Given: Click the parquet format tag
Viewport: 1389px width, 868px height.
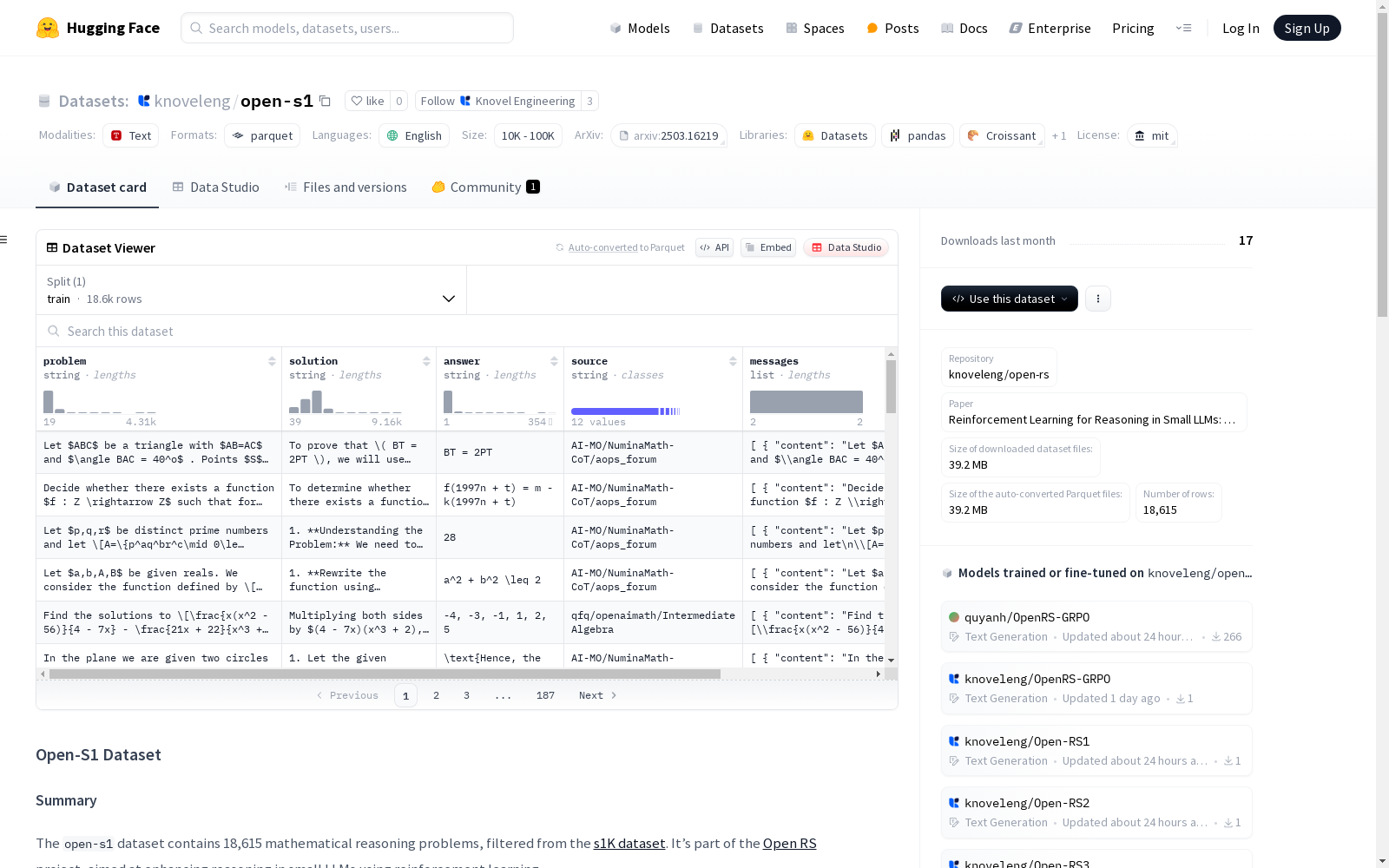Looking at the screenshot, I should tap(262, 135).
